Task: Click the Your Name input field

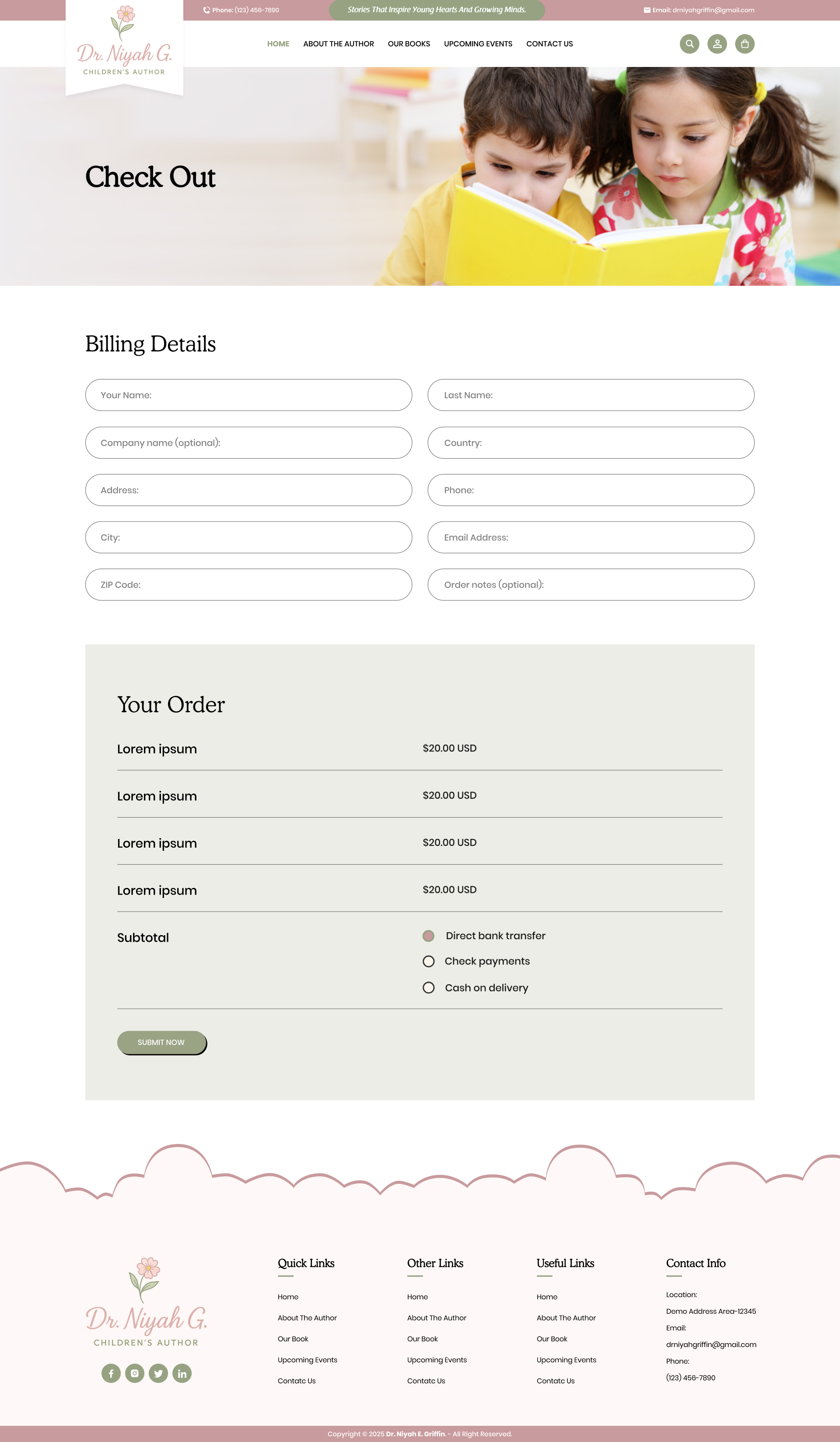Action: (x=248, y=395)
